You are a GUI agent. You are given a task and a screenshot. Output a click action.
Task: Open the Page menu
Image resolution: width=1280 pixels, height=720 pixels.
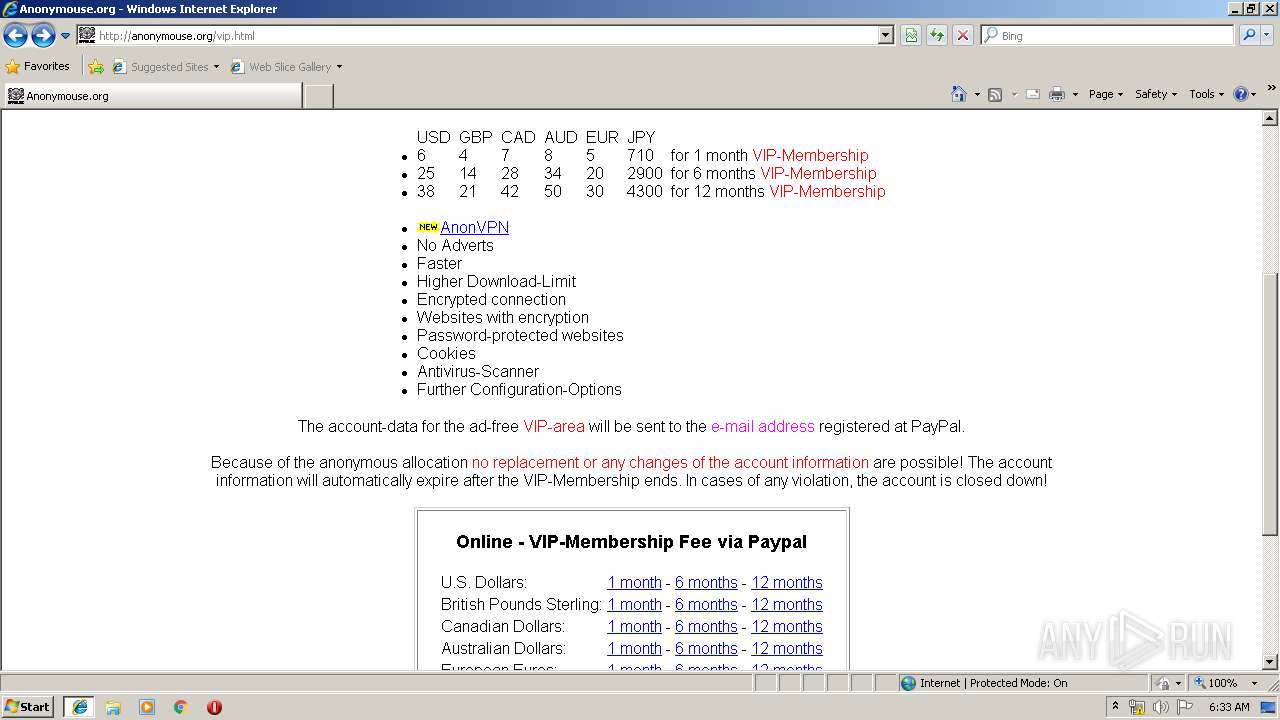coord(1105,94)
